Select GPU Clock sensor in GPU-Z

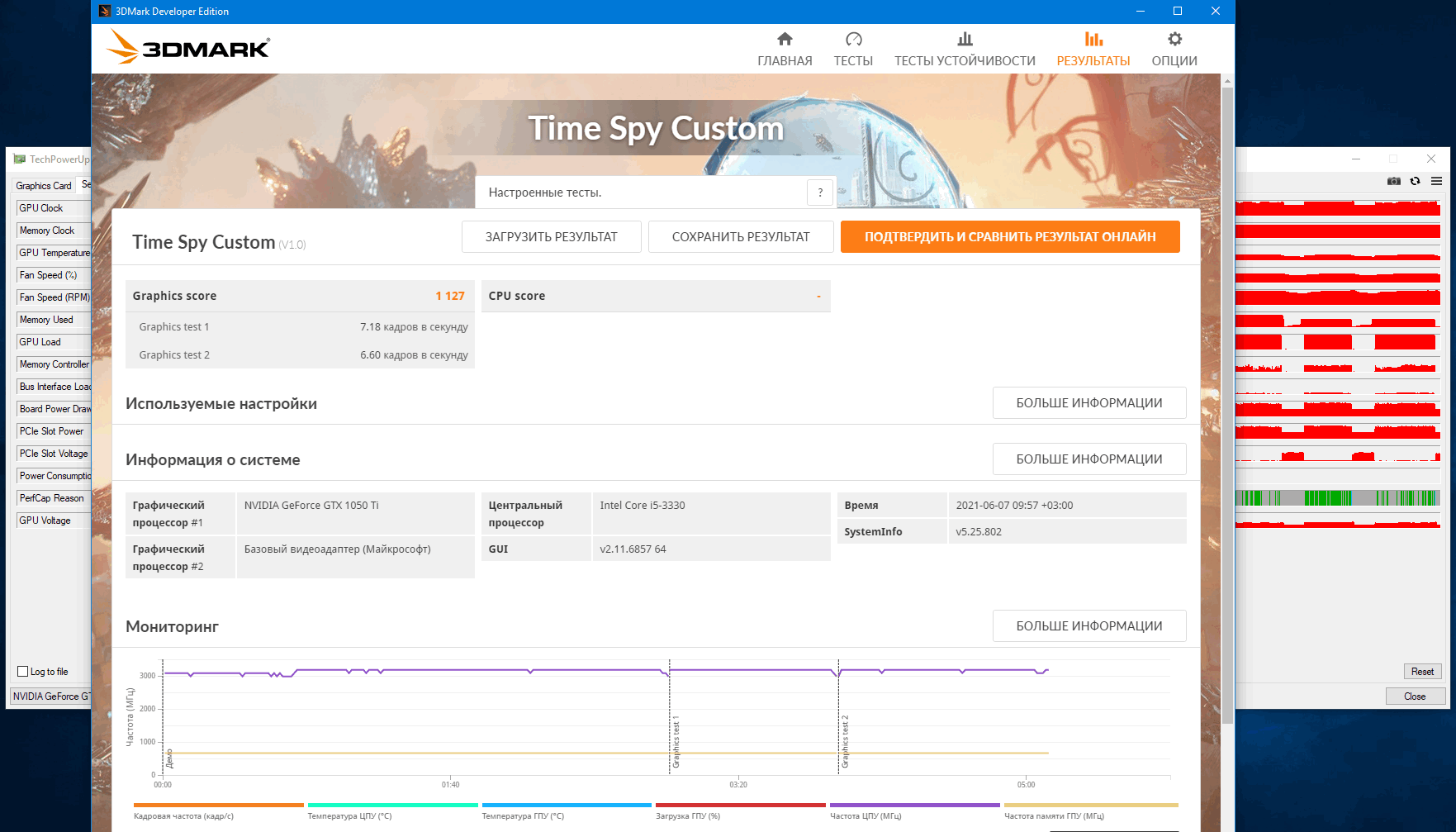pos(53,208)
